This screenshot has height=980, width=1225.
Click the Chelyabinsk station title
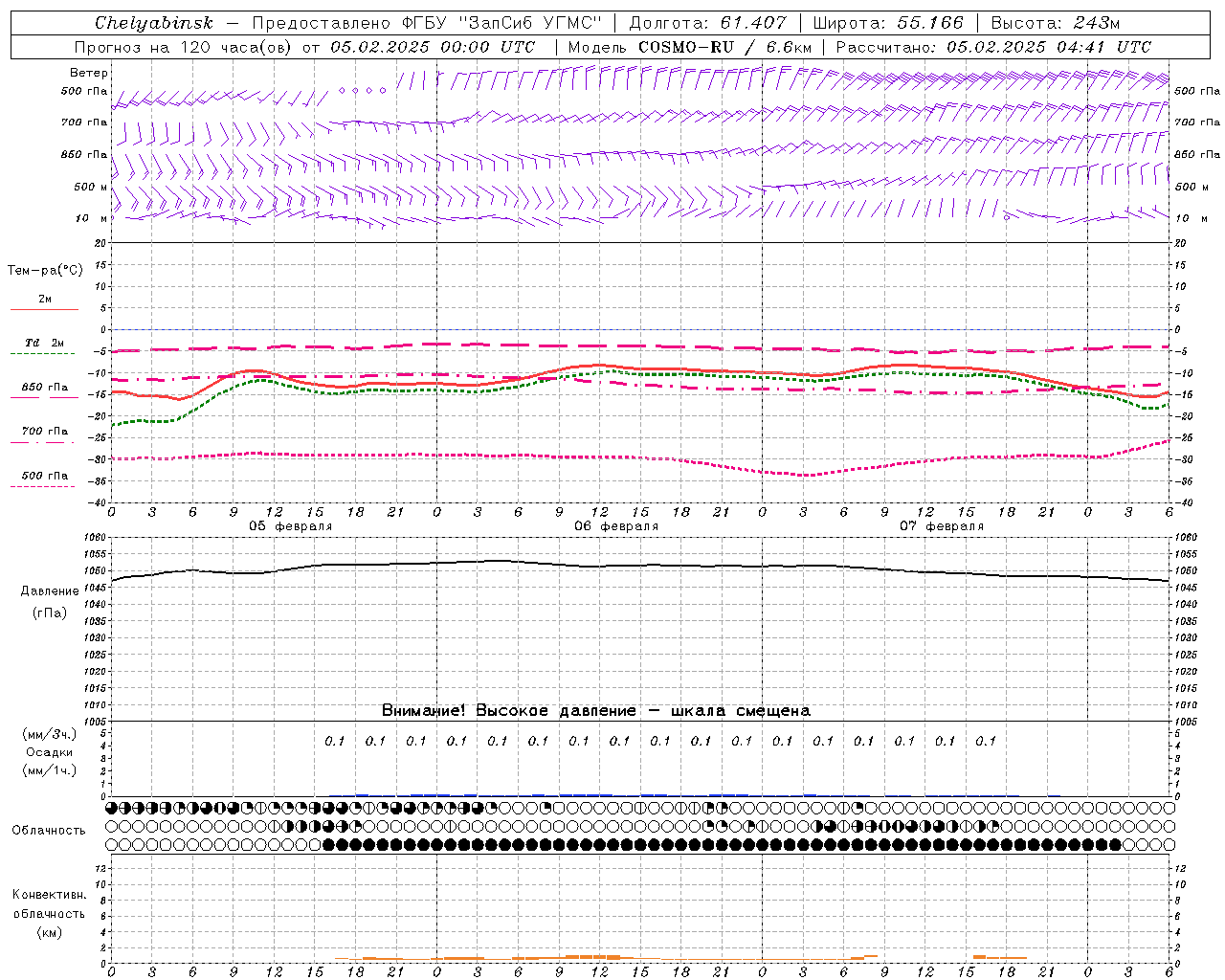[154, 23]
